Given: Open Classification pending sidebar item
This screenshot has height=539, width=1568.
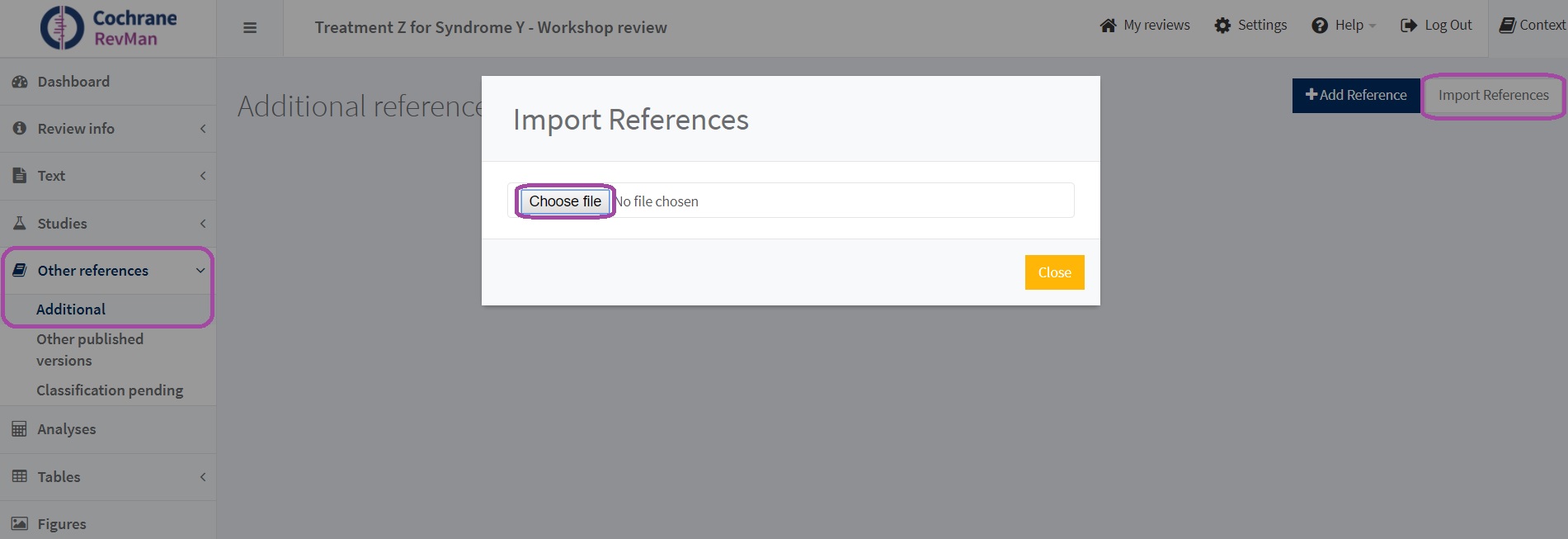Looking at the screenshot, I should (x=110, y=390).
